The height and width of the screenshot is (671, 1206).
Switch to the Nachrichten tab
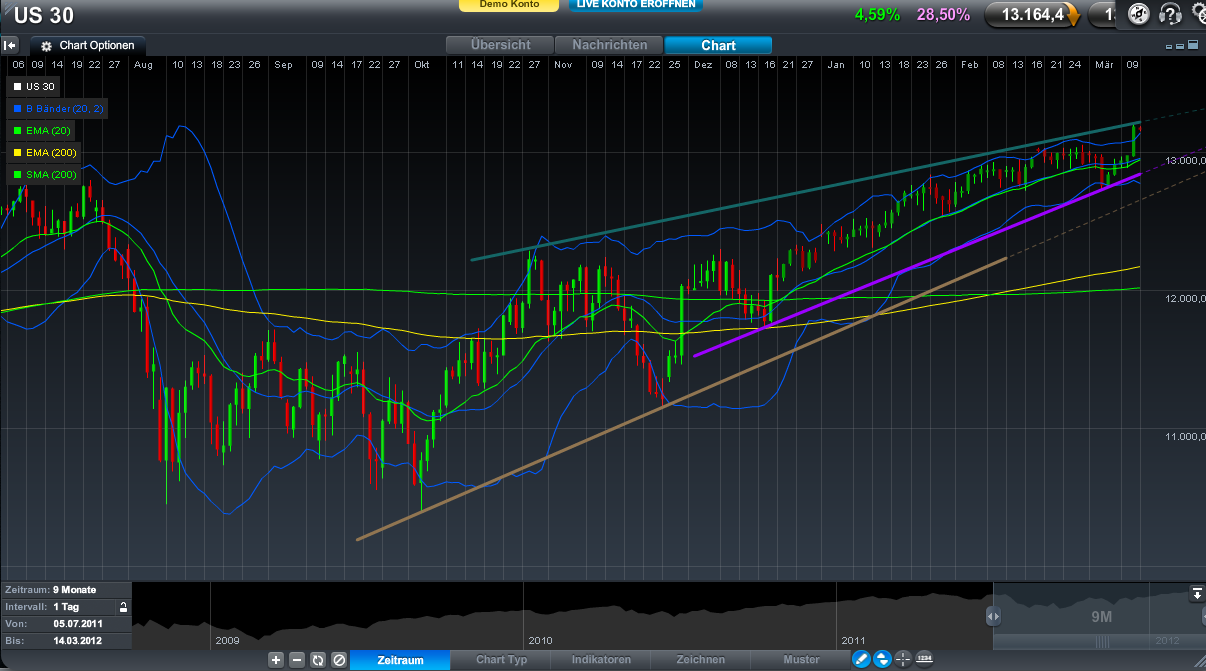pyautogui.click(x=610, y=45)
